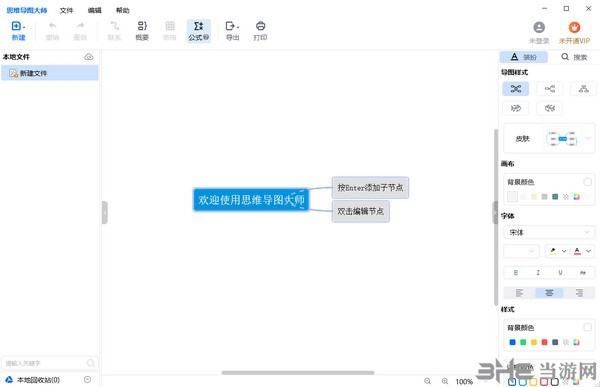Image resolution: width=600 pixels, height=387 pixels.
Task: Click the 思维导图大师 app title
Action: [26, 10]
